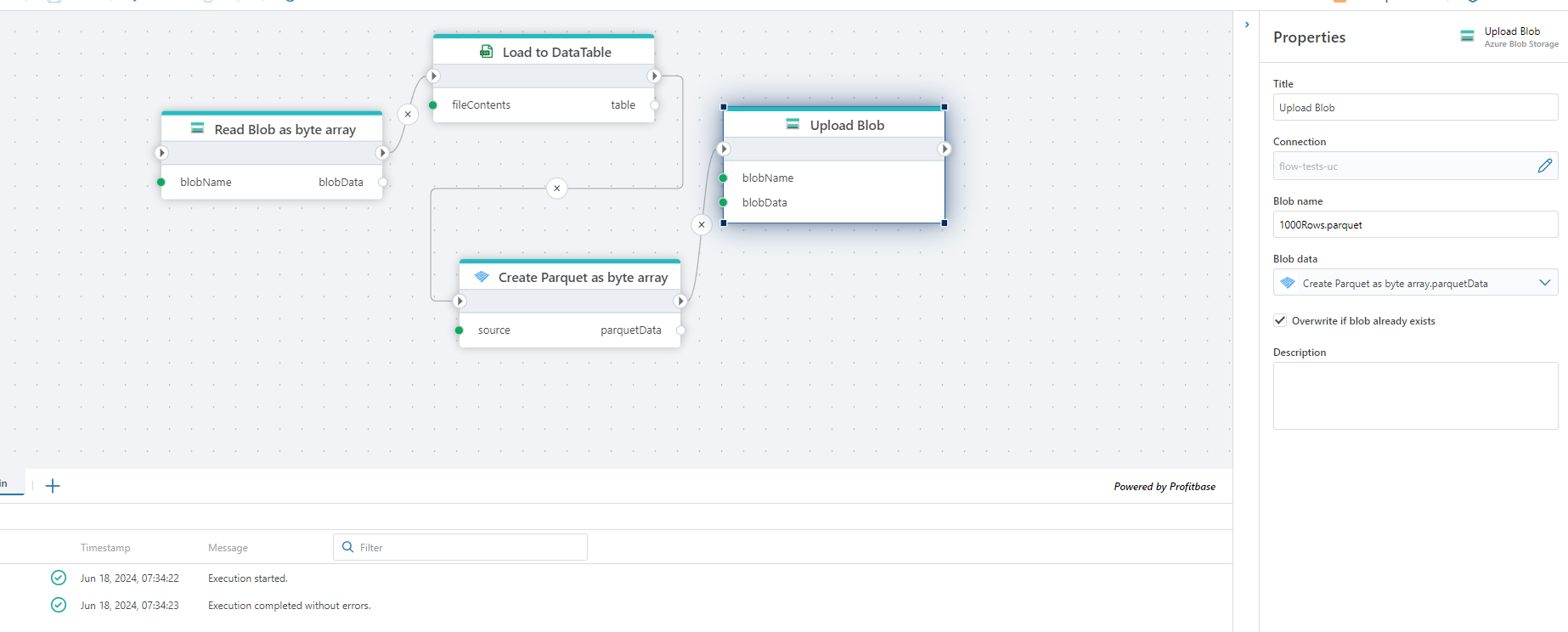The width and height of the screenshot is (1568, 632).
Task: Click the storage icon in the Properties header
Action: point(1467,36)
